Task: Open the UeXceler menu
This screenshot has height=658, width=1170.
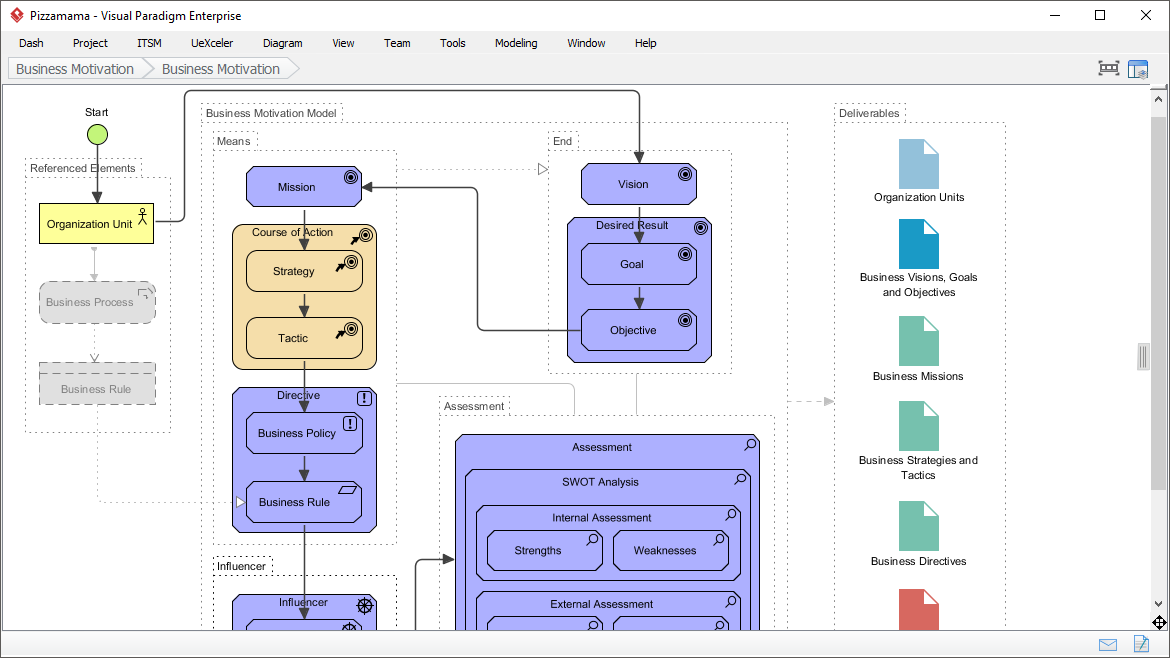Action: 211,43
